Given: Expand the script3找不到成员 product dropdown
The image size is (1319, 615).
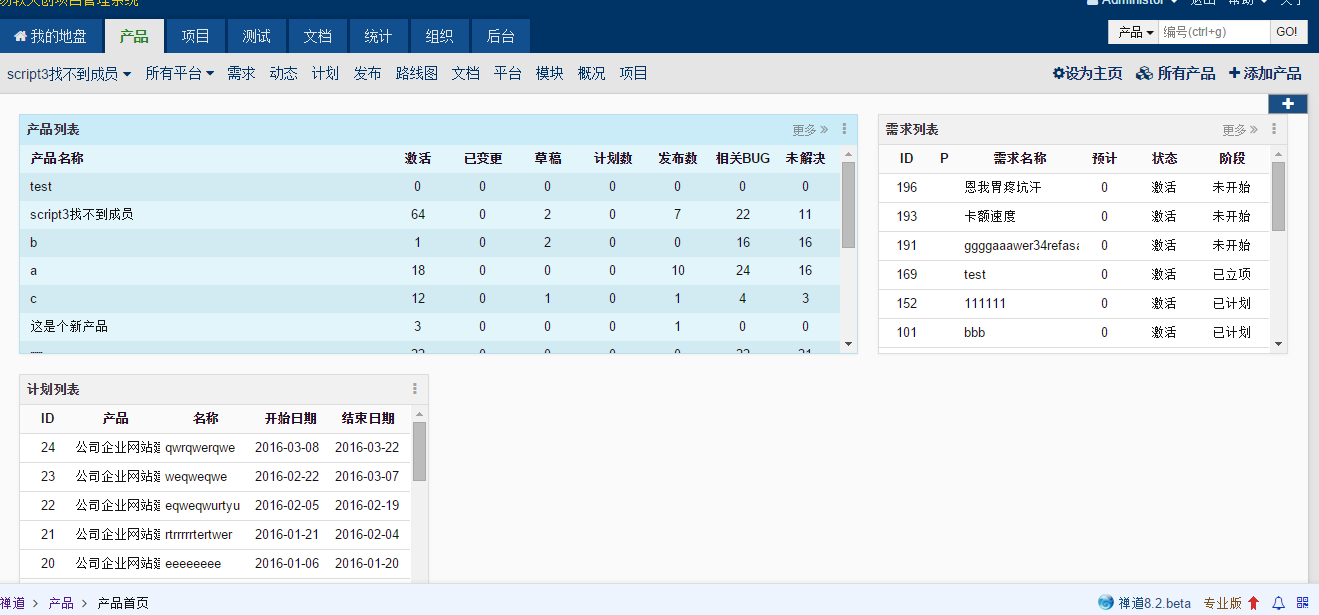Looking at the screenshot, I should tap(69, 73).
